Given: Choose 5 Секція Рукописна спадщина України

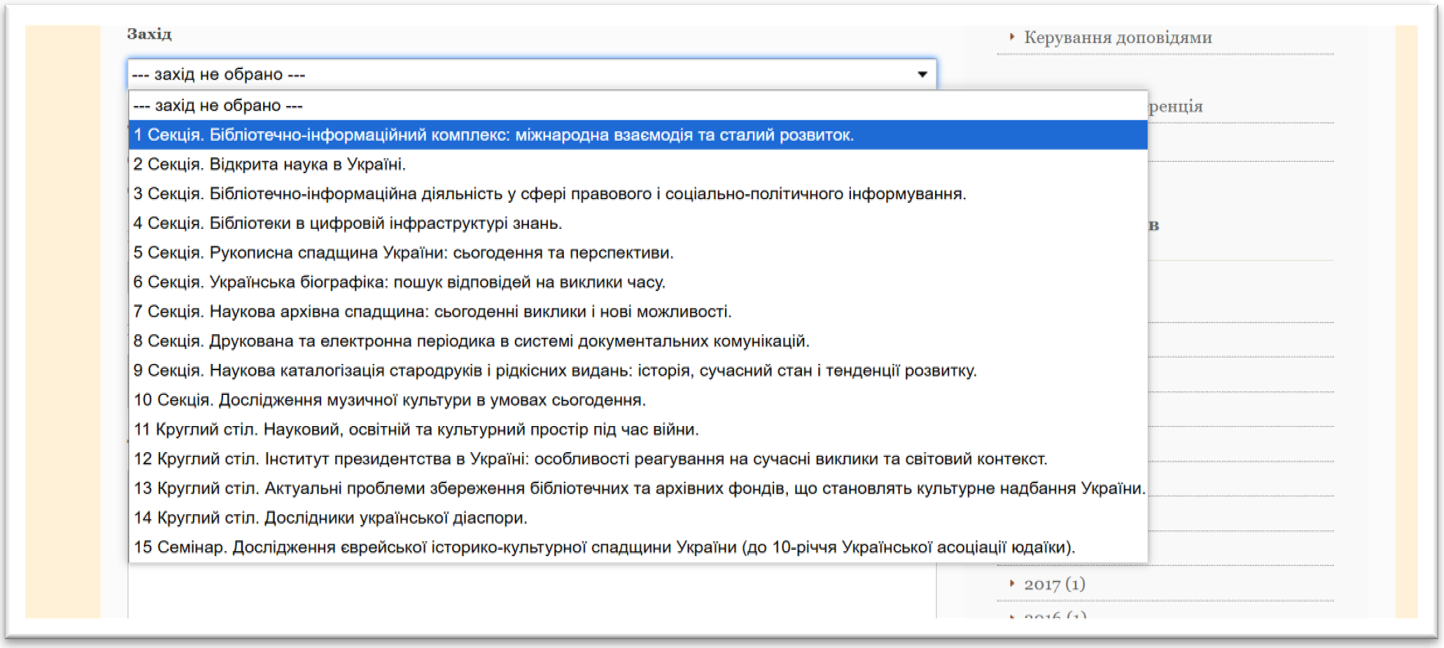Looking at the screenshot, I should coord(403,253).
